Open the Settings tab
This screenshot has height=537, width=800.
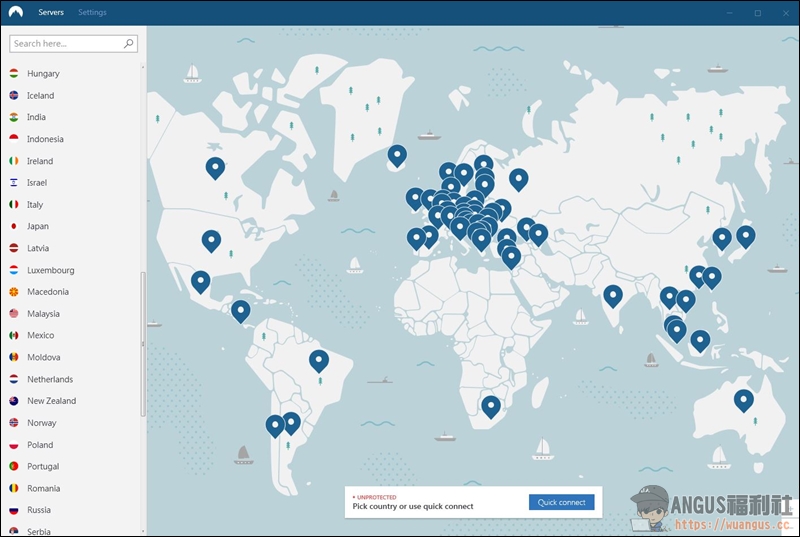click(x=92, y=12)
